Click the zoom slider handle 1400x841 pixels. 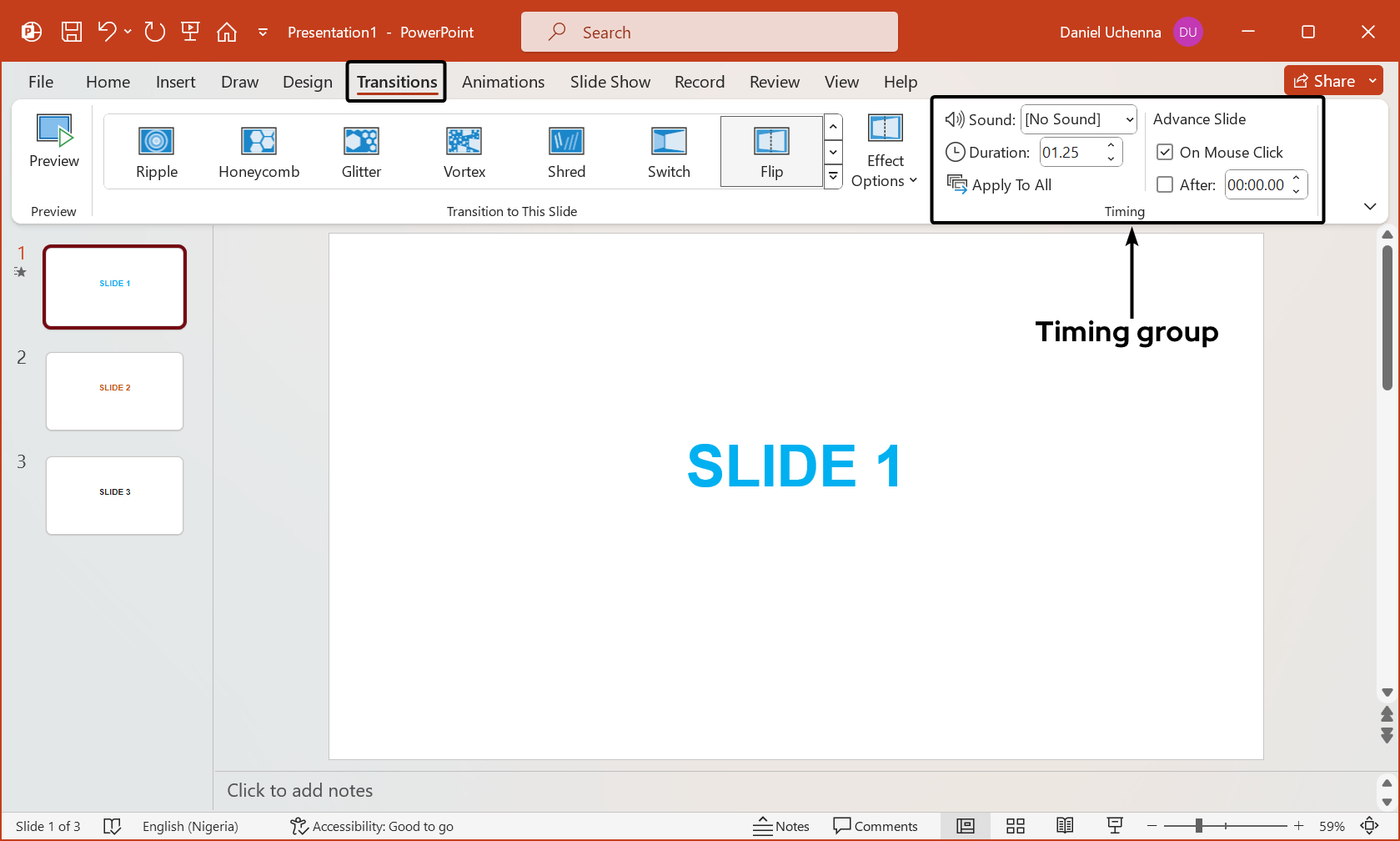click(x=1198, y=826)
